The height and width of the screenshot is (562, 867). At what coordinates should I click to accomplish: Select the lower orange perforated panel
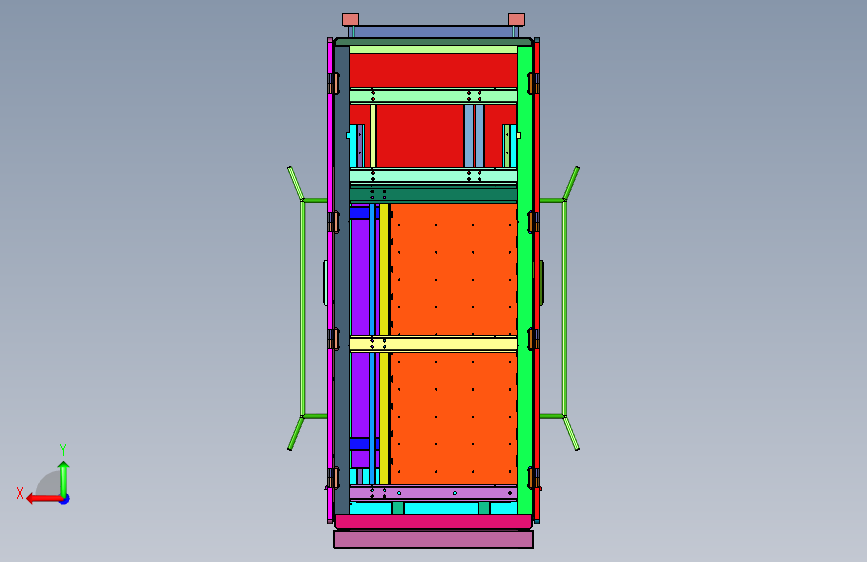454,418
